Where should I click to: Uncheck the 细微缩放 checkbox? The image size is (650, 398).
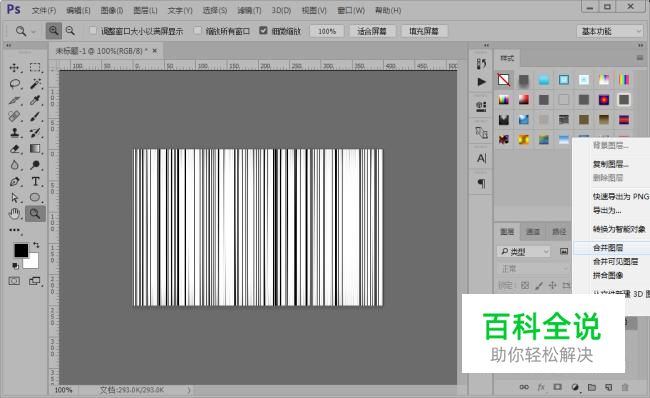[263, 30]
